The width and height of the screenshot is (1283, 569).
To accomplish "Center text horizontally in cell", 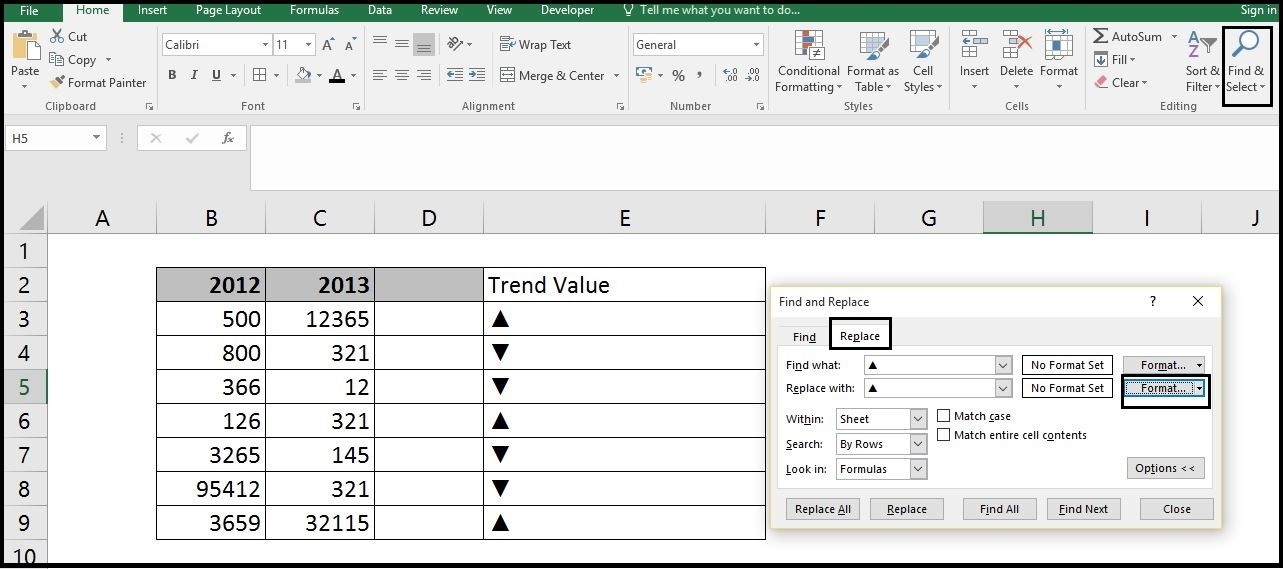I will pyautogui.click(x=402, y=75).
